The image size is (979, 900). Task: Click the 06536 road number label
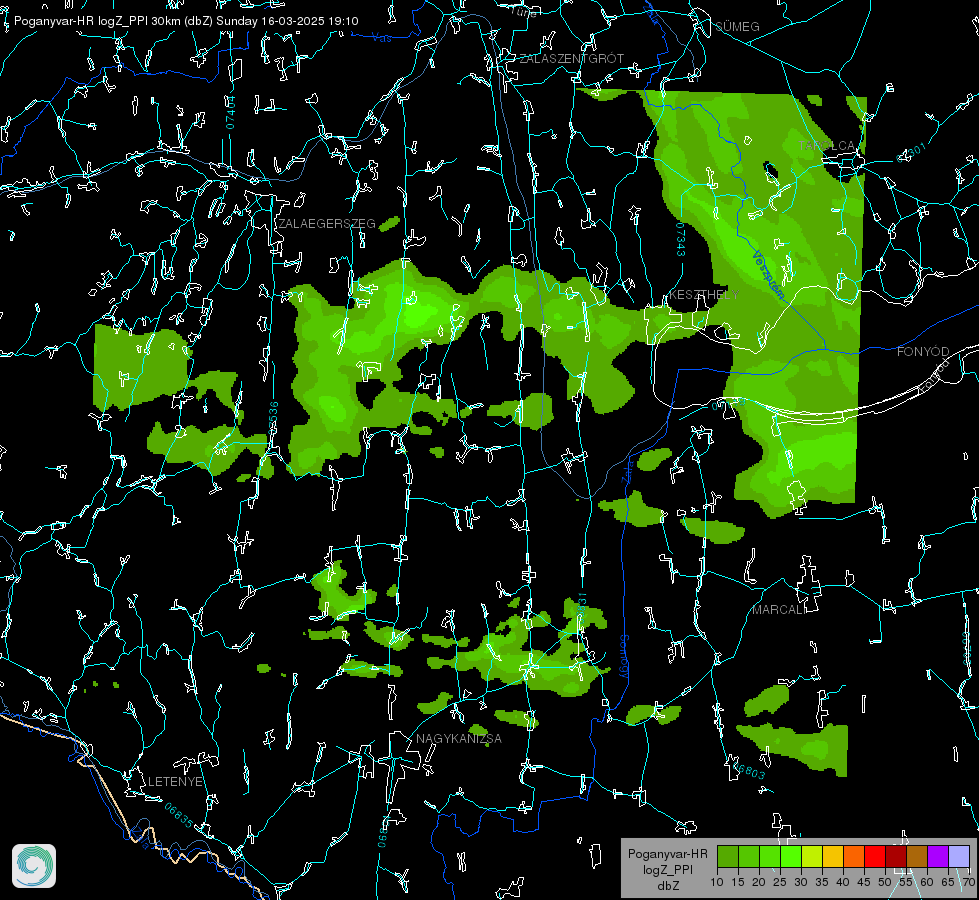[x=273, y=418]
